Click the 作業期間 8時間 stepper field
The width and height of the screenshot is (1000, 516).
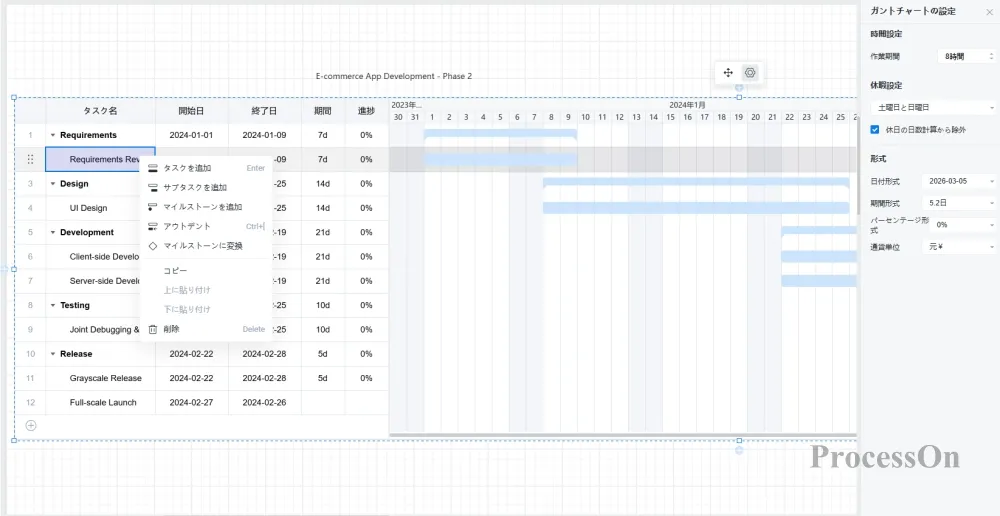click(966, 57)
